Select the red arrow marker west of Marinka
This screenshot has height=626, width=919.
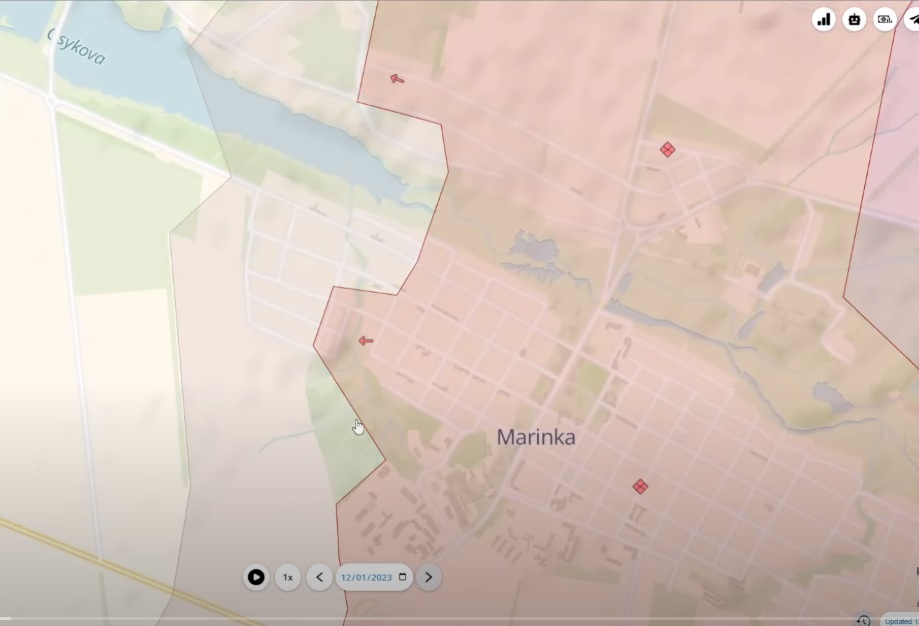tap(366, 341)
